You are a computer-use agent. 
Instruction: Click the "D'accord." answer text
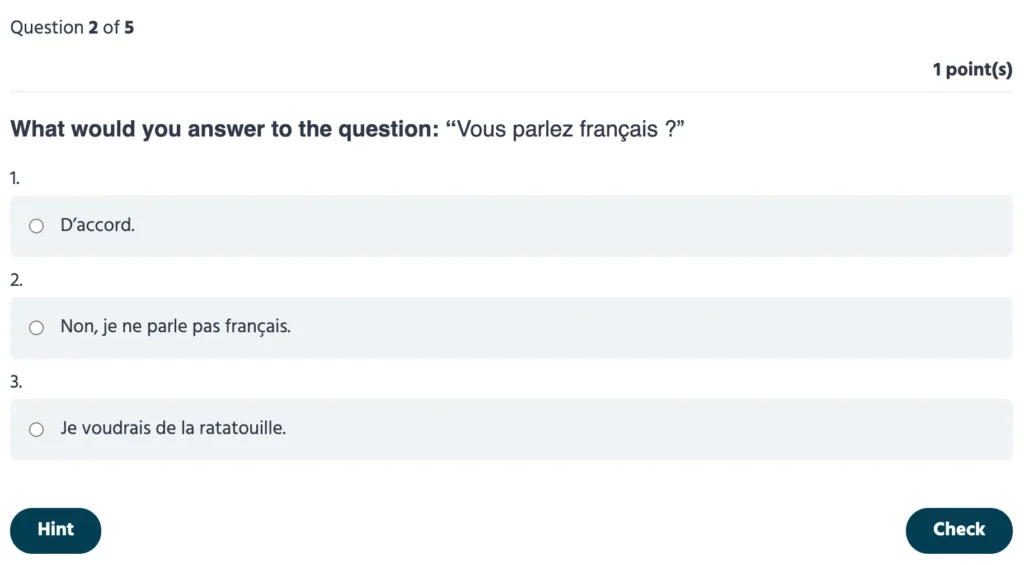click(97, 226)
